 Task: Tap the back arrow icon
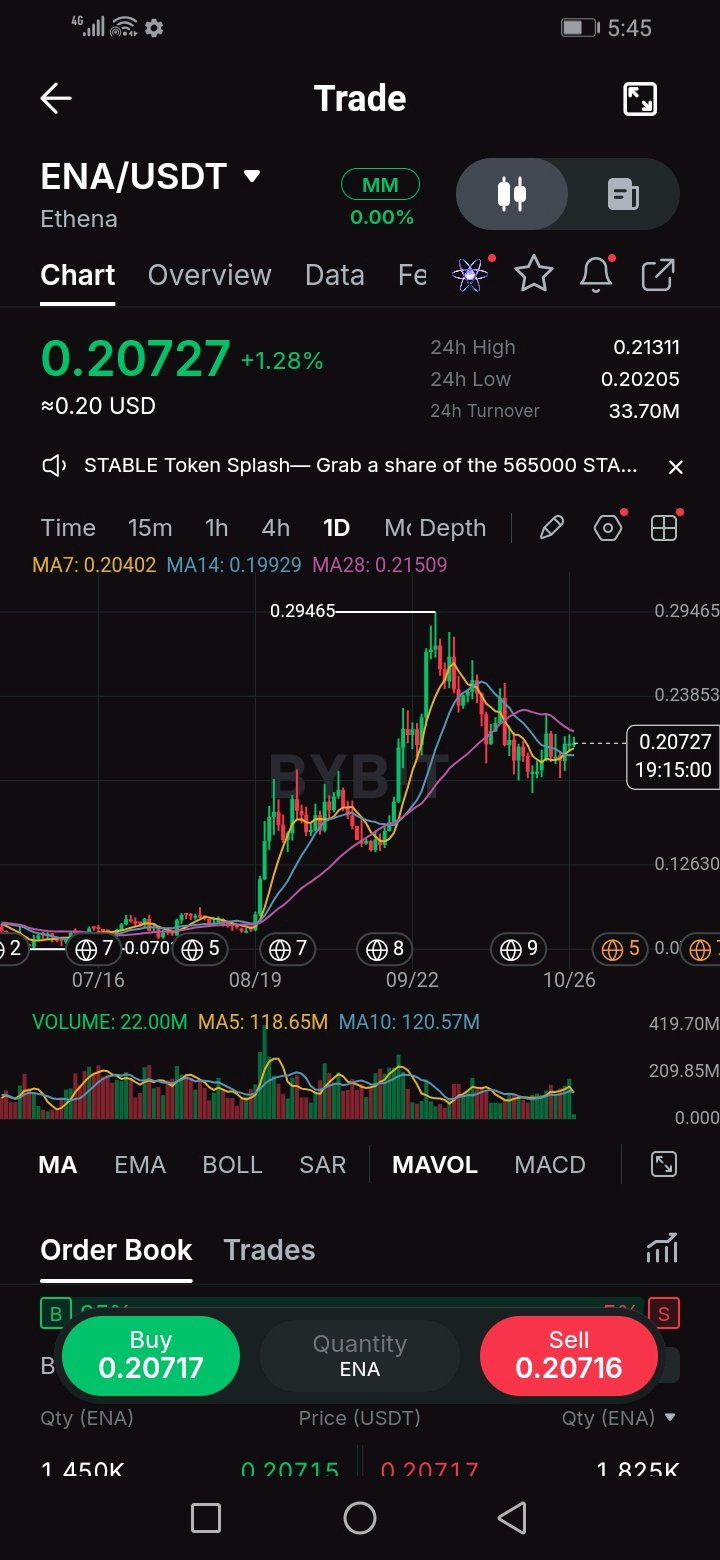(x=56, y=98)
